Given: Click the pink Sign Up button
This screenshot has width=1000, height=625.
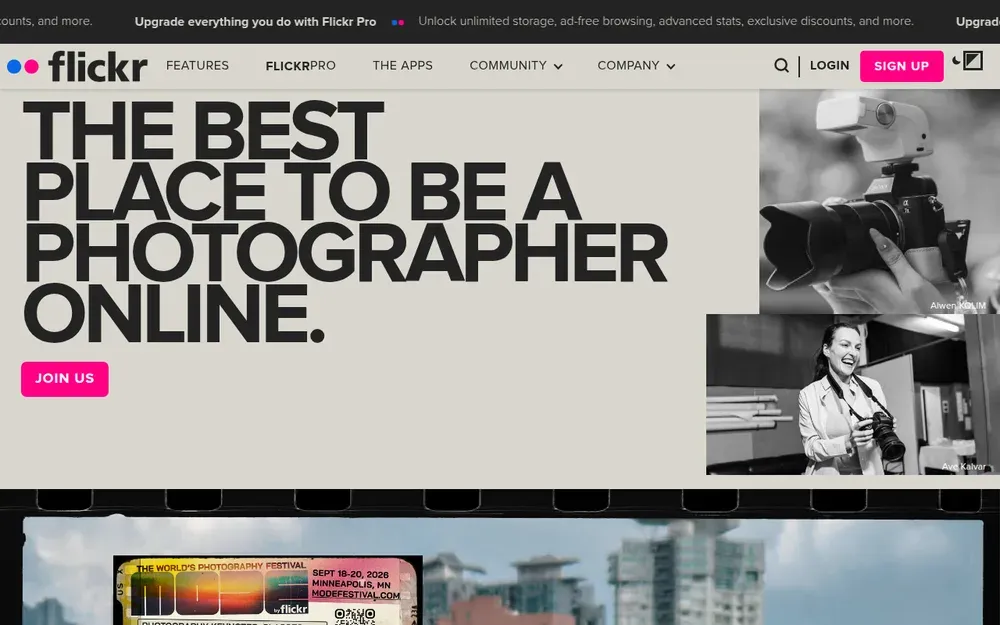Looking at the screenshot, I should (x=901, y=66).
